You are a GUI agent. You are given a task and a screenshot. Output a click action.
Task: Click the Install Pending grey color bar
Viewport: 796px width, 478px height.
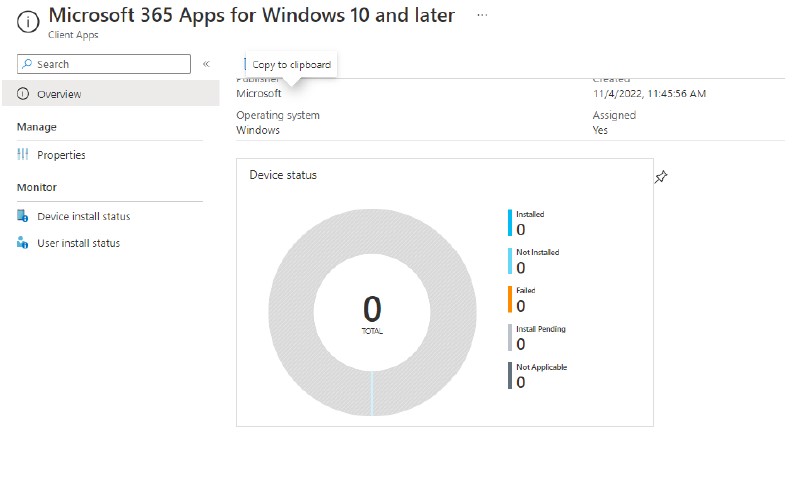point(510,337)
